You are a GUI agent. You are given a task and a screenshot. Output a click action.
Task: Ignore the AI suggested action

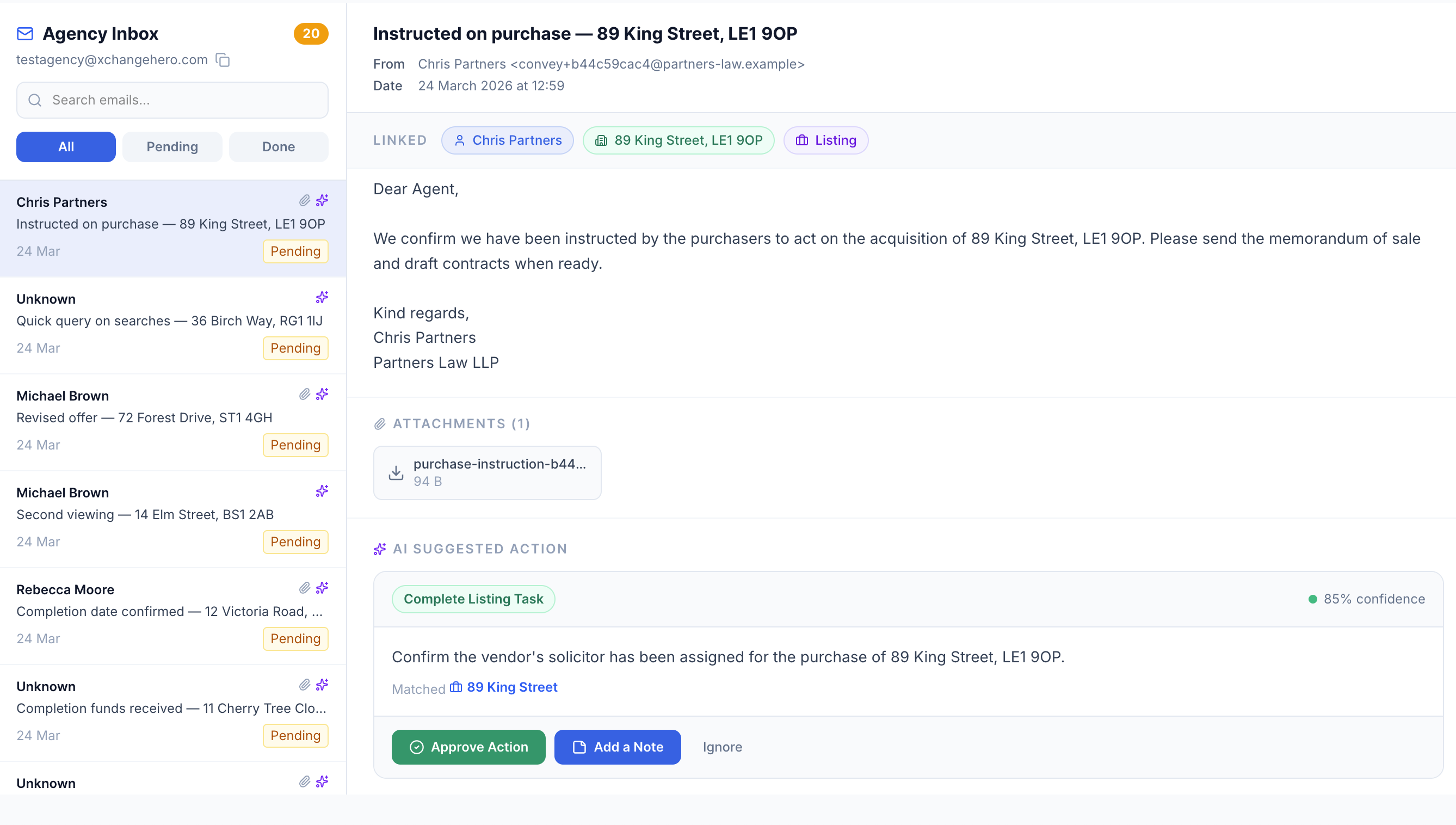[723, 747]
